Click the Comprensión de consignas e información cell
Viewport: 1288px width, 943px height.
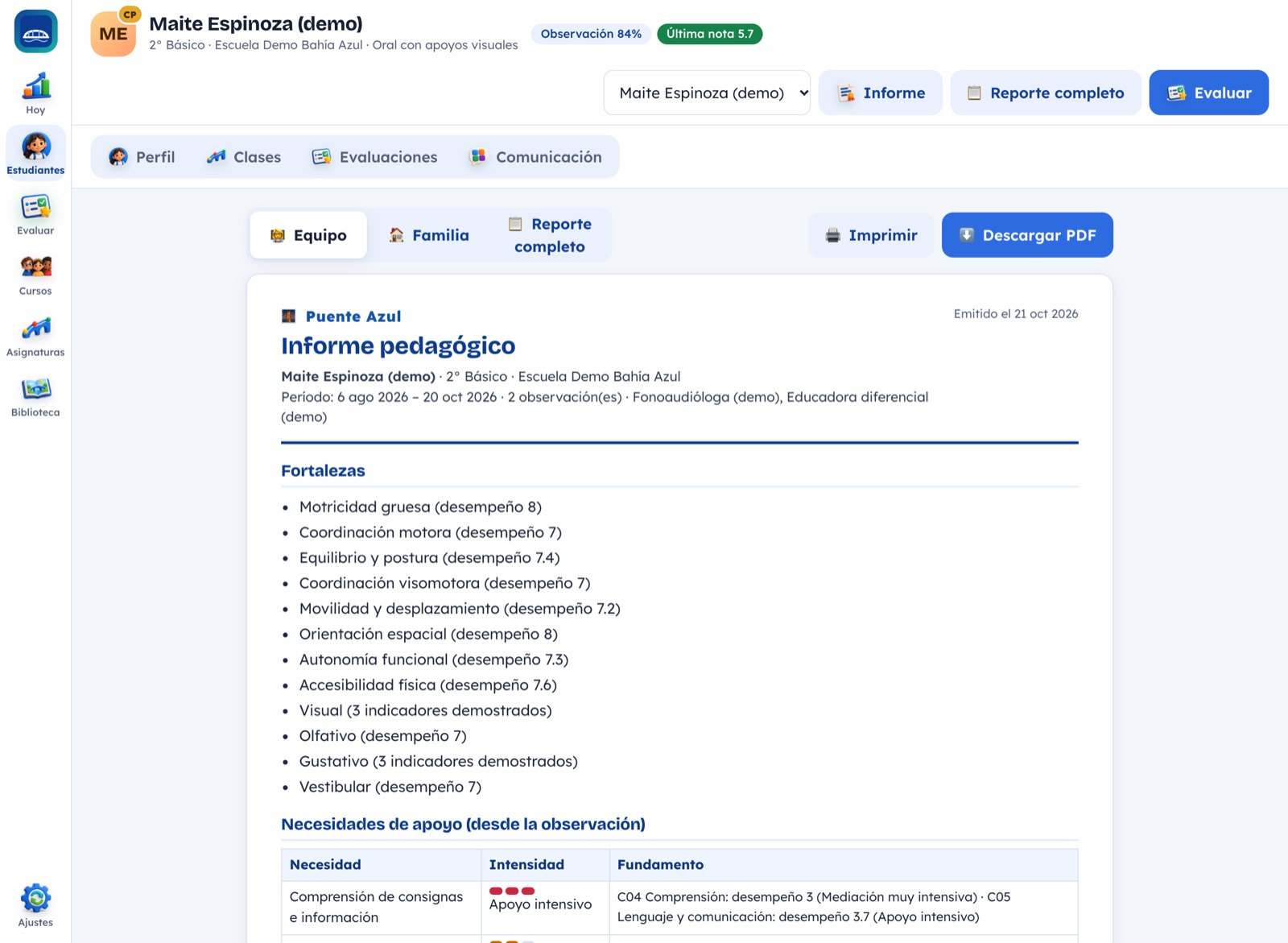pyautogui.click(x=381, y=908)
